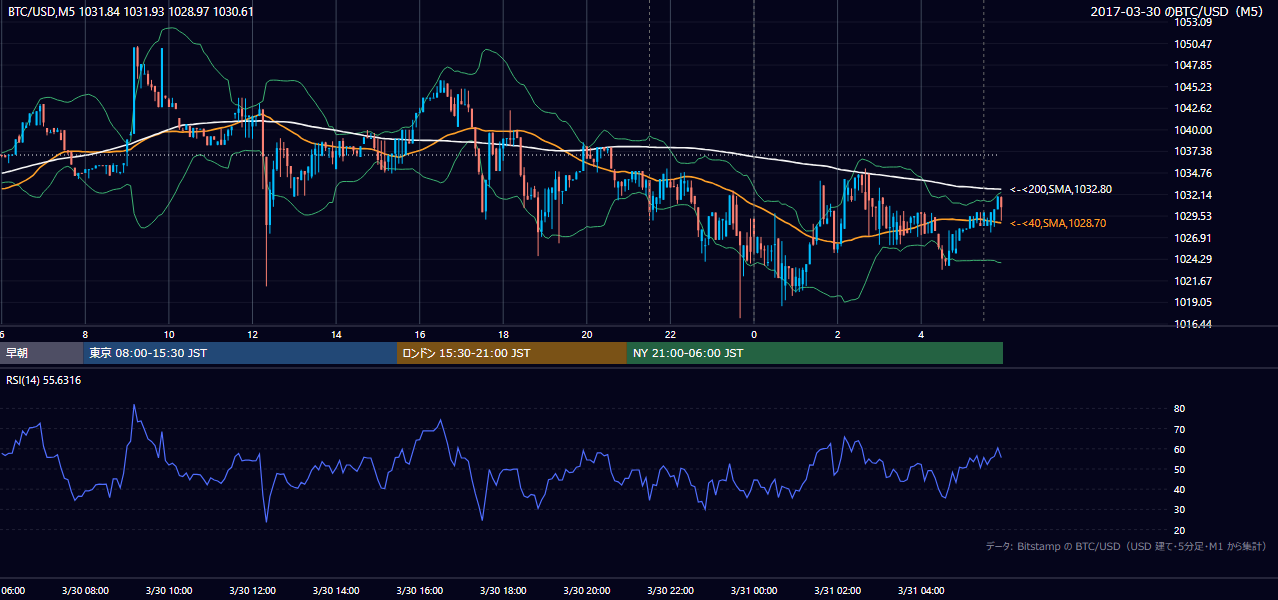Click price axis value 1037.38

[x=1193, y=151]
